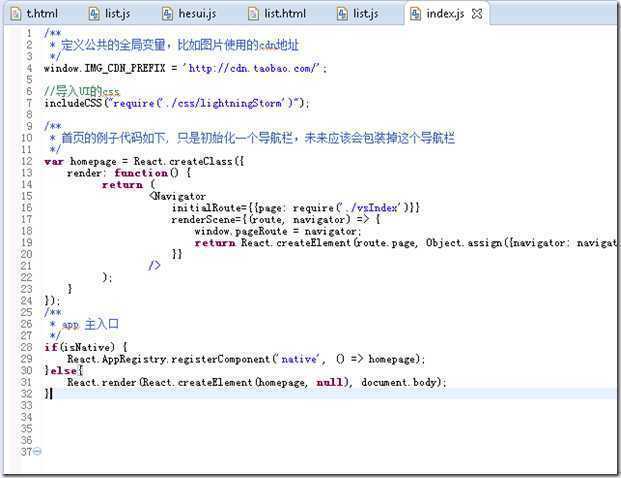
Task: Click the window.IMG_CDN_PREFIX assignment on line 4
Action: [185, 68]
